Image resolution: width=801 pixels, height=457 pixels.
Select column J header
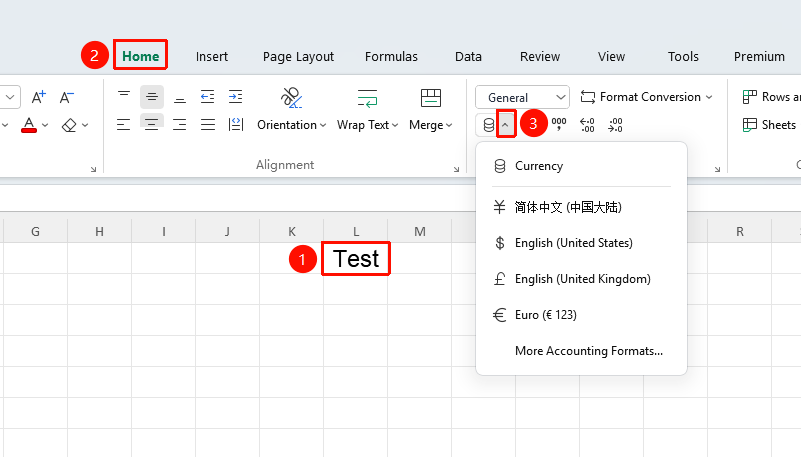point(227,231)
